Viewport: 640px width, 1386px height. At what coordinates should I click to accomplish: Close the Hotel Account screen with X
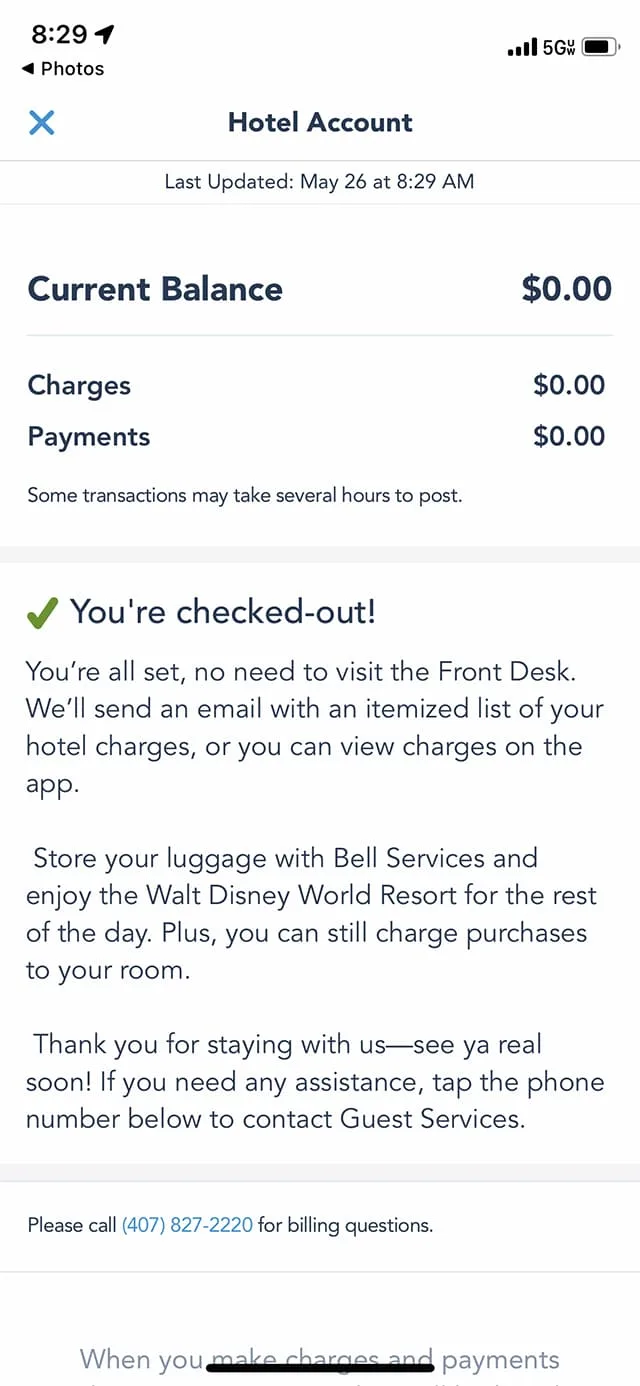(x=41, y=123)
